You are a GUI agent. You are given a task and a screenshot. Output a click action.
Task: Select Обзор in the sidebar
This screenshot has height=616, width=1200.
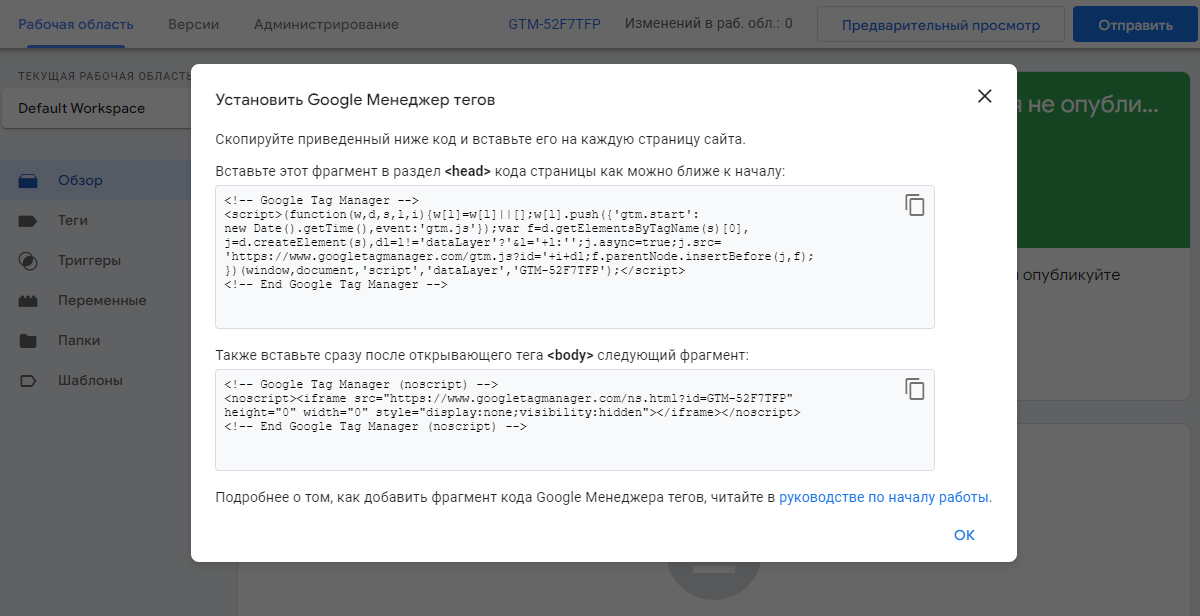96,181
